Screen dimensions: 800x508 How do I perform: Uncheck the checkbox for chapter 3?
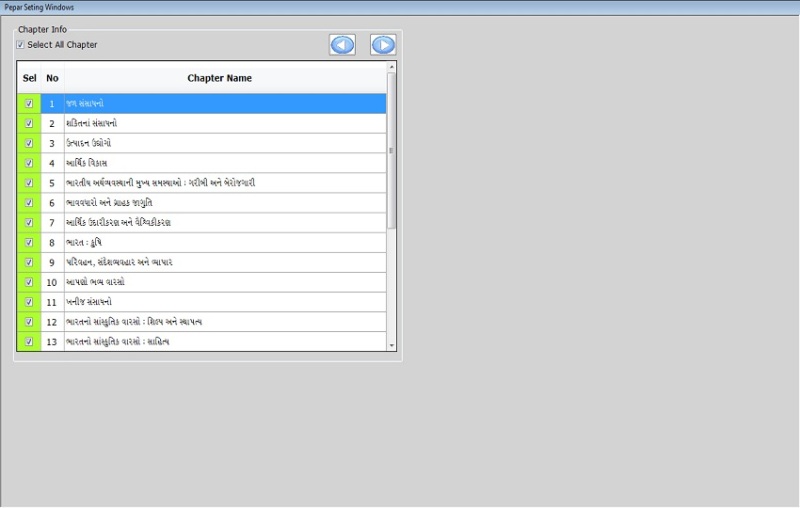tap(29, 143)
